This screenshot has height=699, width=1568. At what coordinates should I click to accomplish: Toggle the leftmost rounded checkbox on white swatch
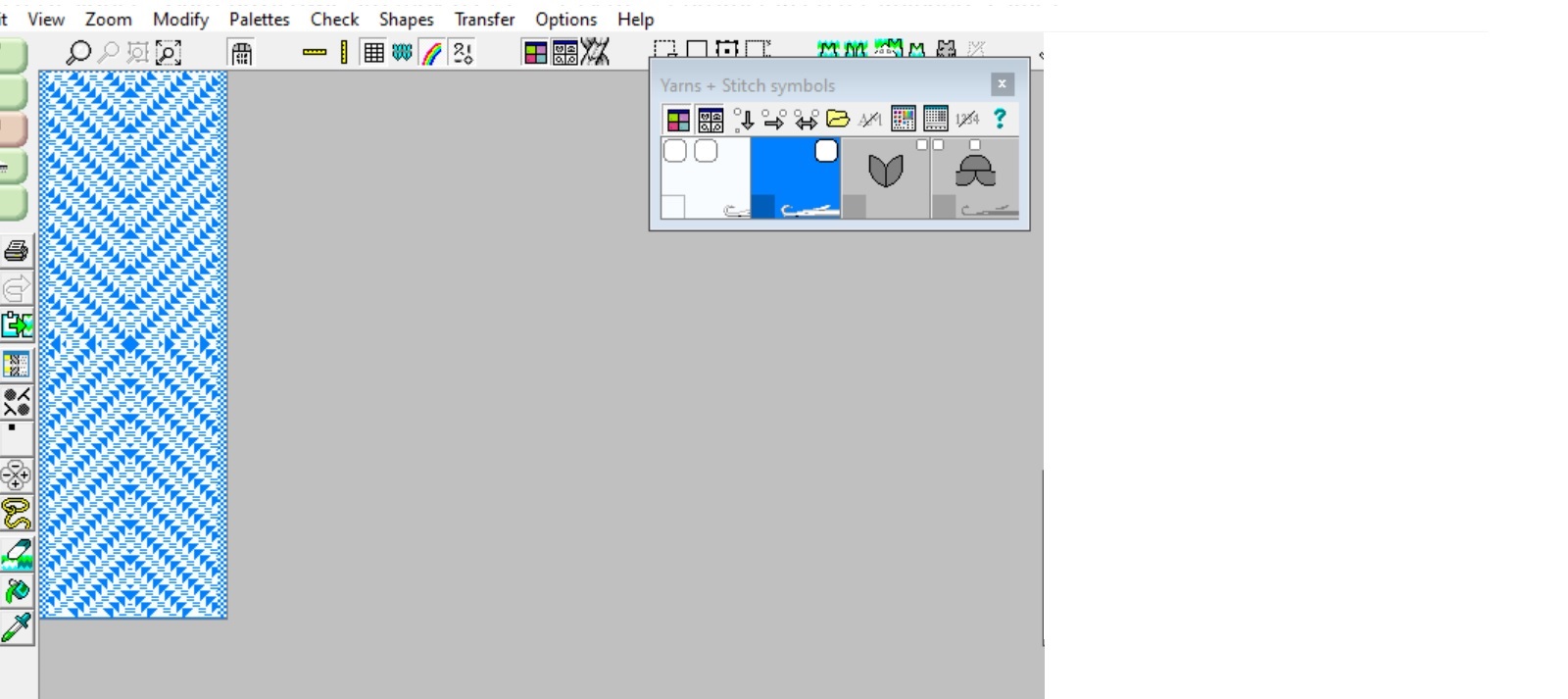click(x=675, y=150)
